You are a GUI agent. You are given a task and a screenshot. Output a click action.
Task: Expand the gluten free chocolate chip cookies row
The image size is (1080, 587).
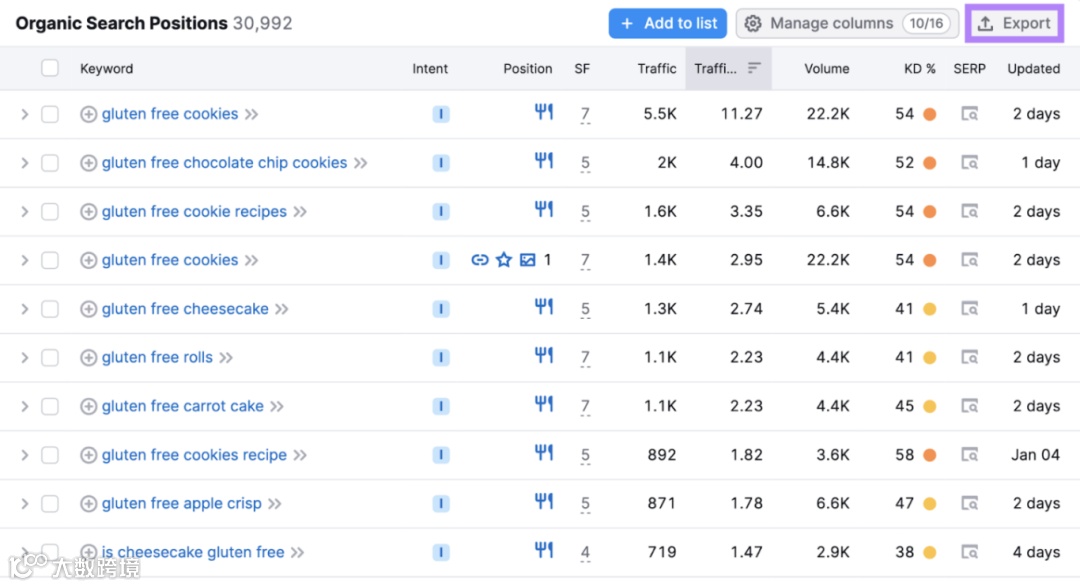(x=25, y=163)
